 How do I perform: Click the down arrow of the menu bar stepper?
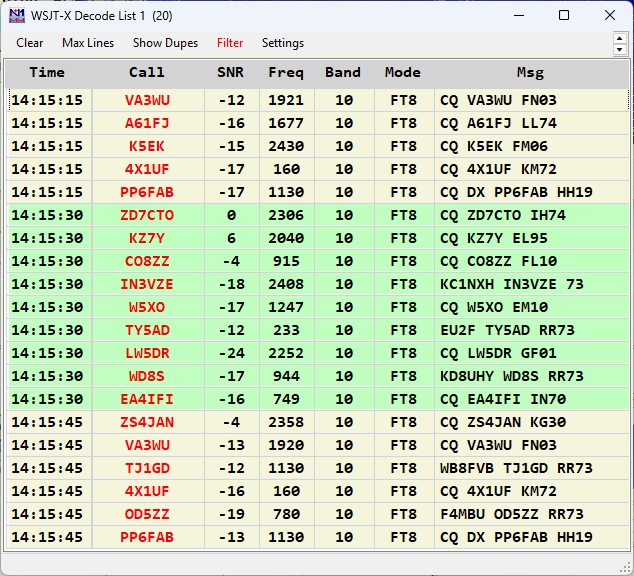[620, 49]
